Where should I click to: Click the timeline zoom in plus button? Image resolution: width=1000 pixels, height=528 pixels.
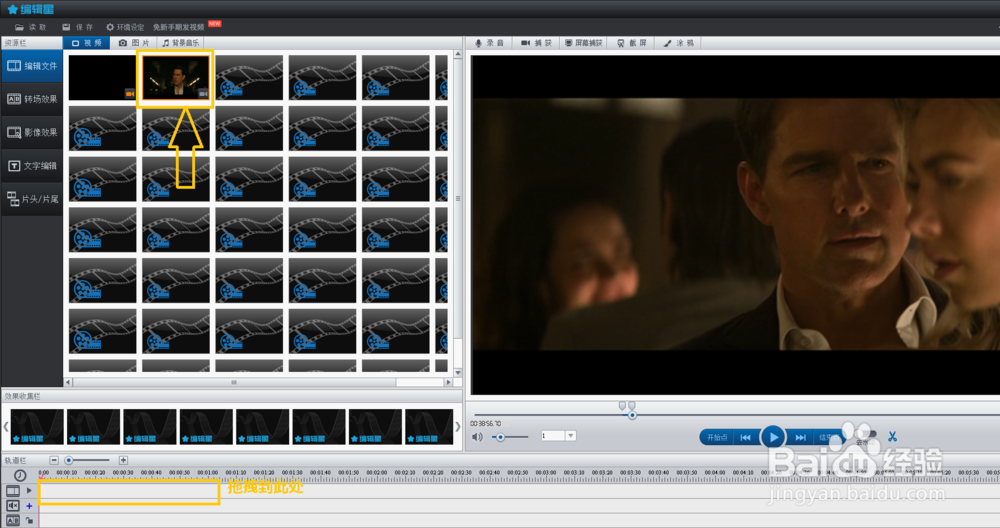[x=123, y=460]
